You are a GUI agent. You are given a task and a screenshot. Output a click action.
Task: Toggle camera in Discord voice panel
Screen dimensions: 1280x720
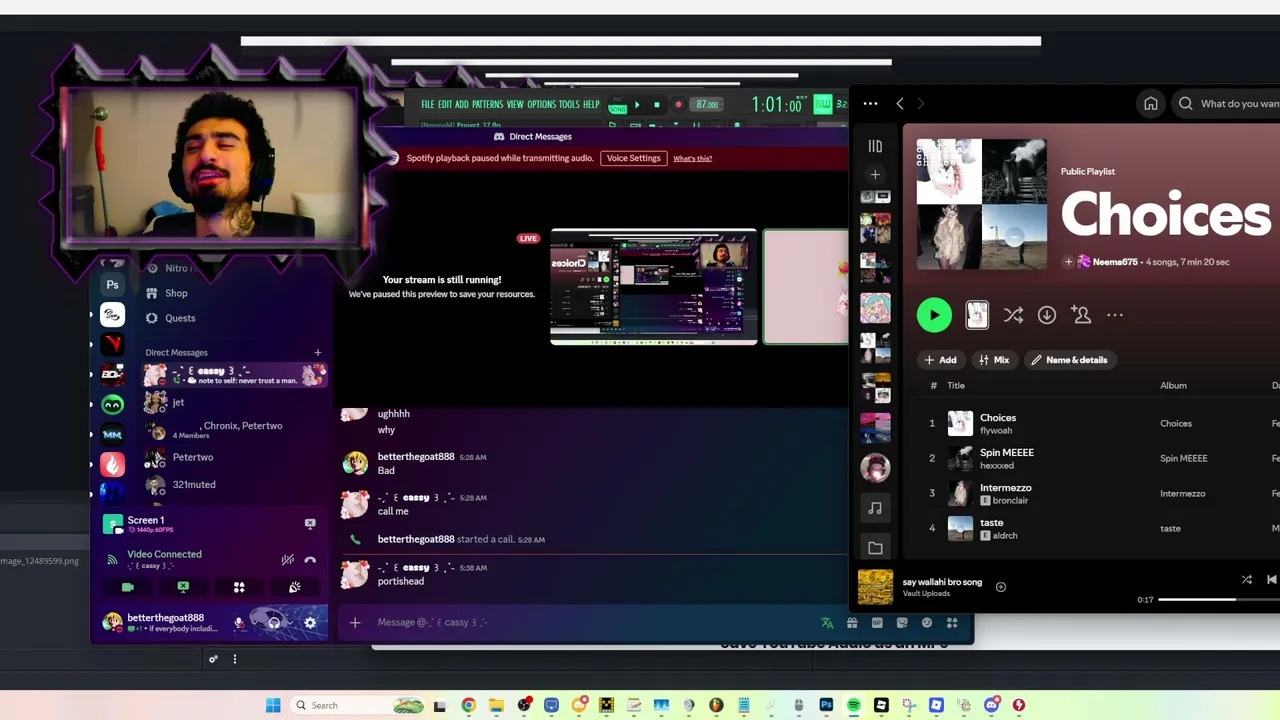[x=127, y=587]
